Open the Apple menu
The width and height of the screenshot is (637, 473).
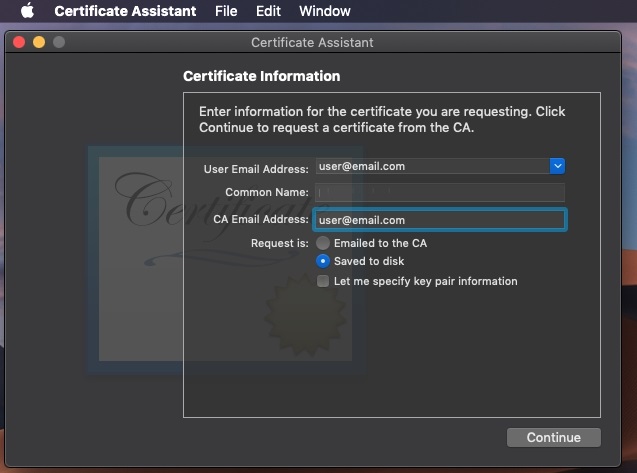[27, 11]
